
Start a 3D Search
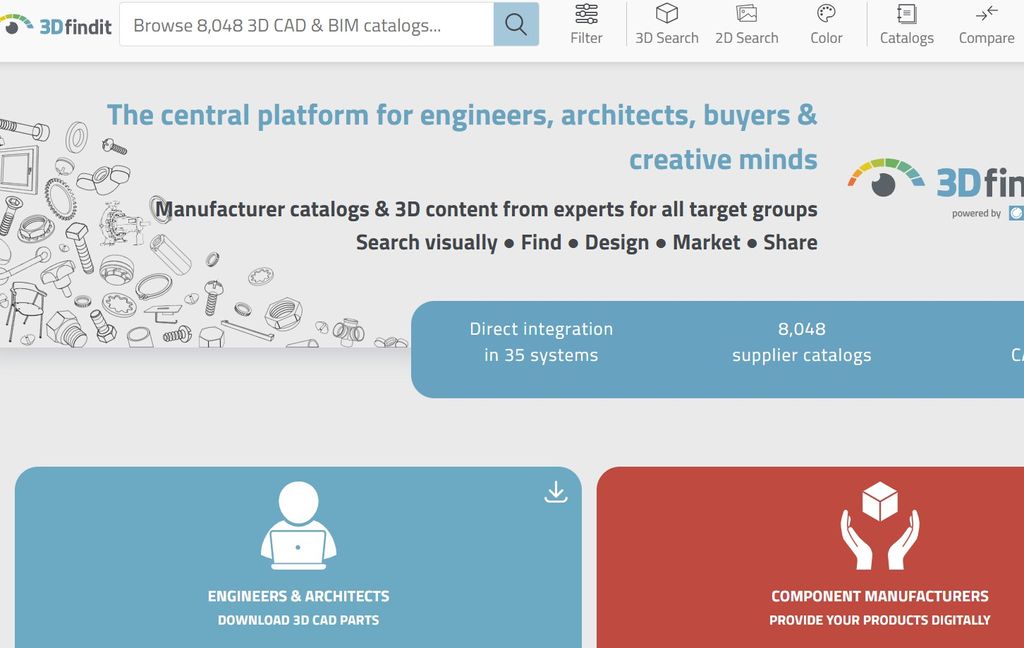666,24
